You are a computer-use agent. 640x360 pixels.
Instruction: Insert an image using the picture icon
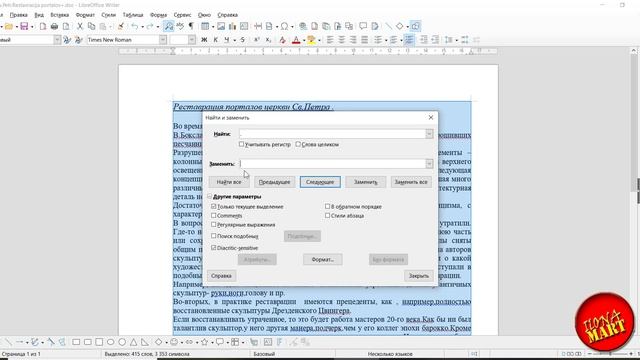221,27
